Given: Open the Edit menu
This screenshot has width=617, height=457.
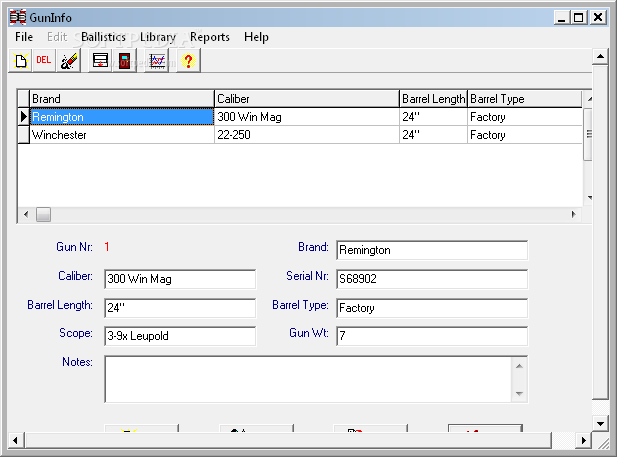Looking at the screenshot, I should pos(57,37).
